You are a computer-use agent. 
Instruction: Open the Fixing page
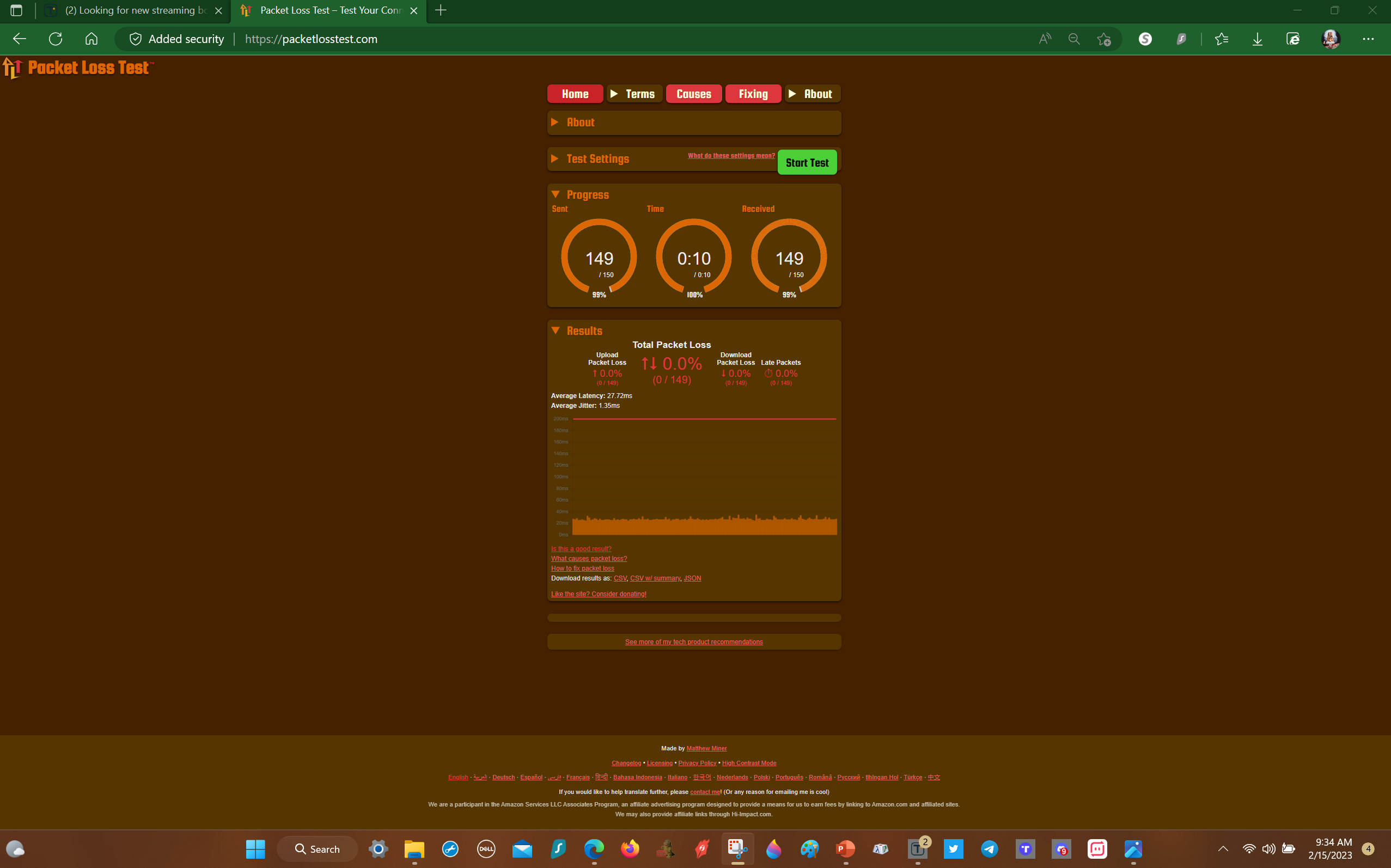(x=753, y=94)
